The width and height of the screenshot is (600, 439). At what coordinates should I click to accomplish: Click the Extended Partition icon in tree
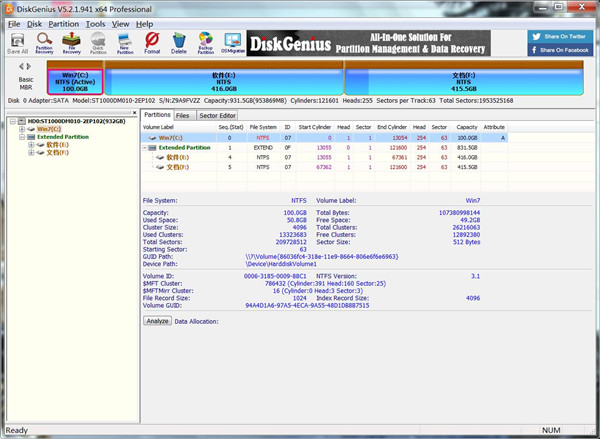[31, 137]
